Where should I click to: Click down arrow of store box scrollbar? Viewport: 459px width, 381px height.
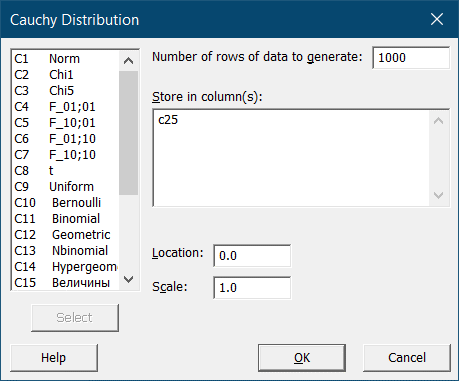pyautogui.click(x=439, y=195)
